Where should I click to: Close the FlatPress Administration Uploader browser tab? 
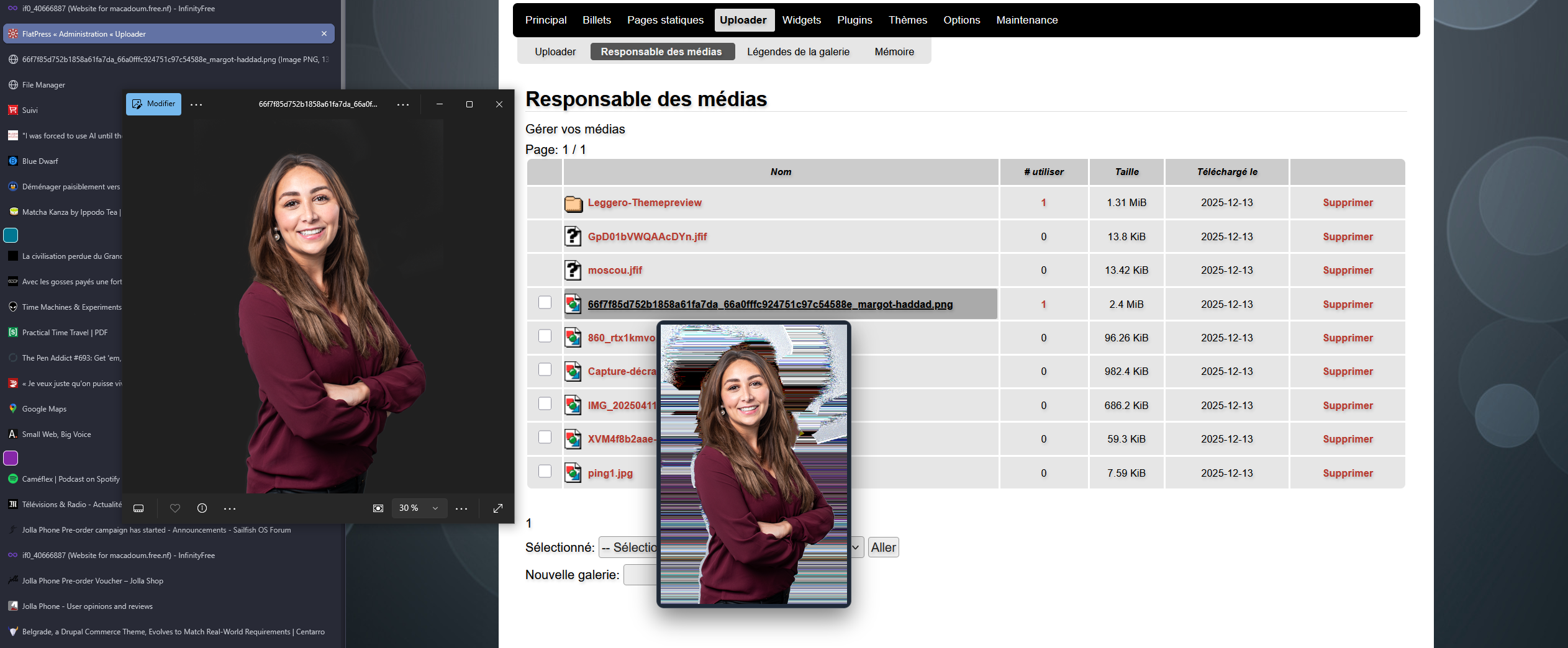pos(324,34)
